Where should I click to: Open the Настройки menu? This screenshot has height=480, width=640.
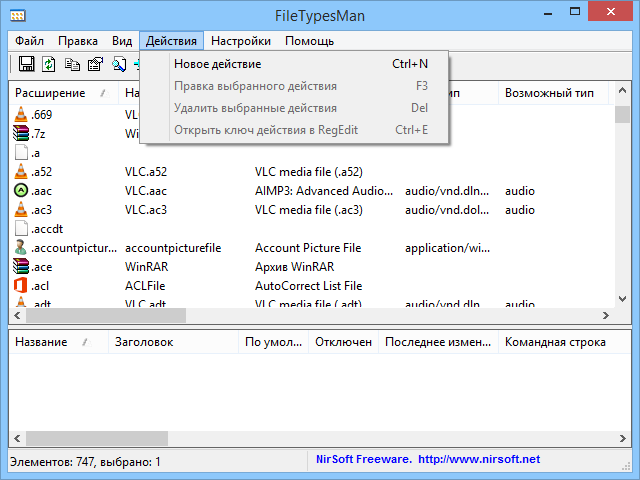[x=241, y=41]
